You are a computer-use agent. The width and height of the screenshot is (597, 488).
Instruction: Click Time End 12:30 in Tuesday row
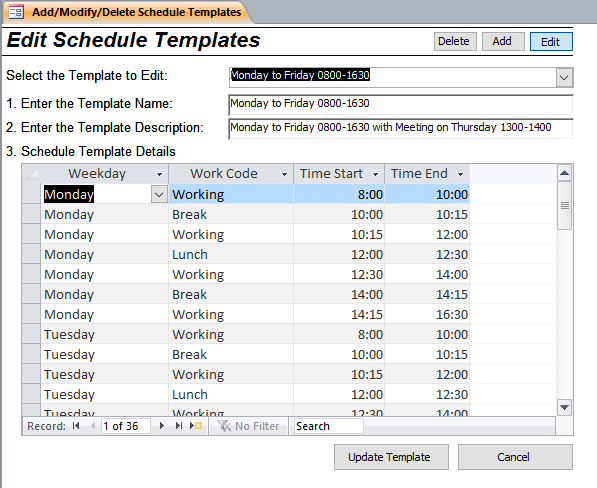click(427, 395)
